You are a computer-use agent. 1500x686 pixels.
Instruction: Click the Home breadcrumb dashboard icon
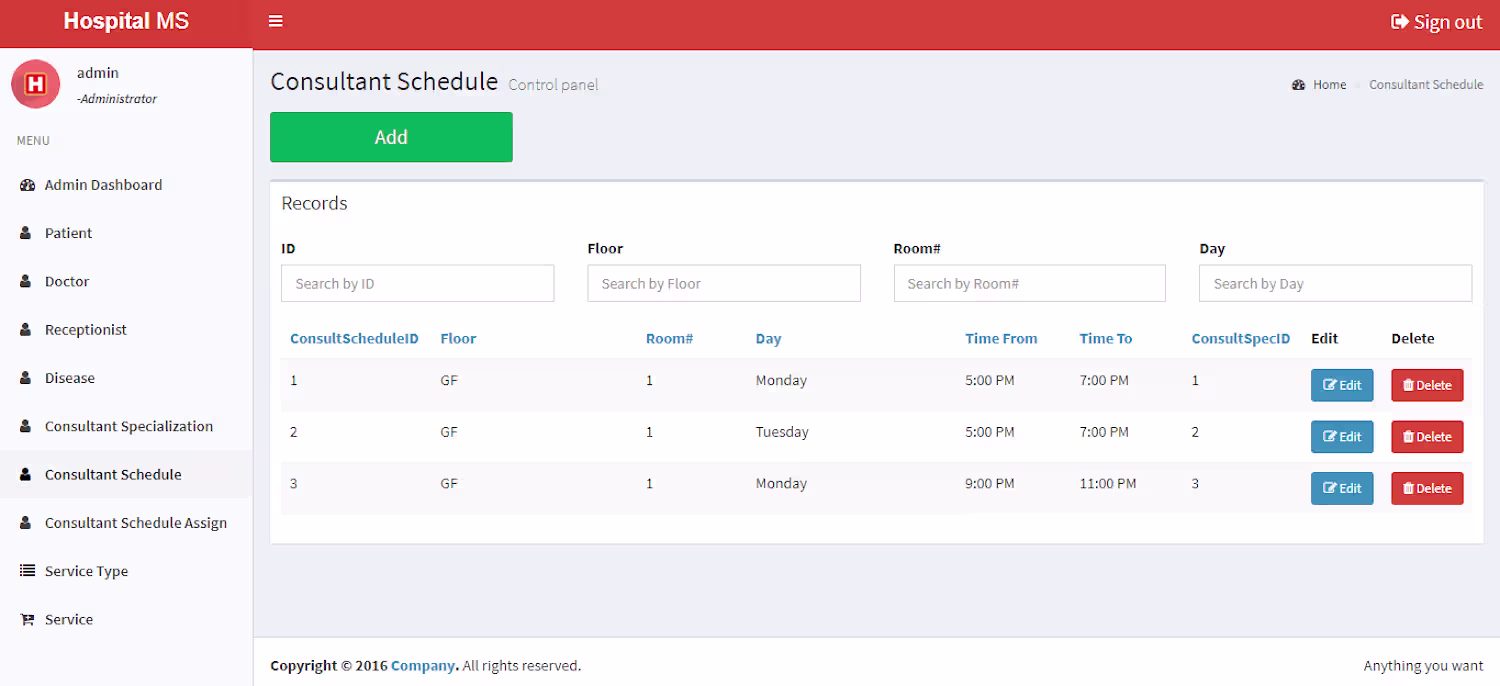1299,85
